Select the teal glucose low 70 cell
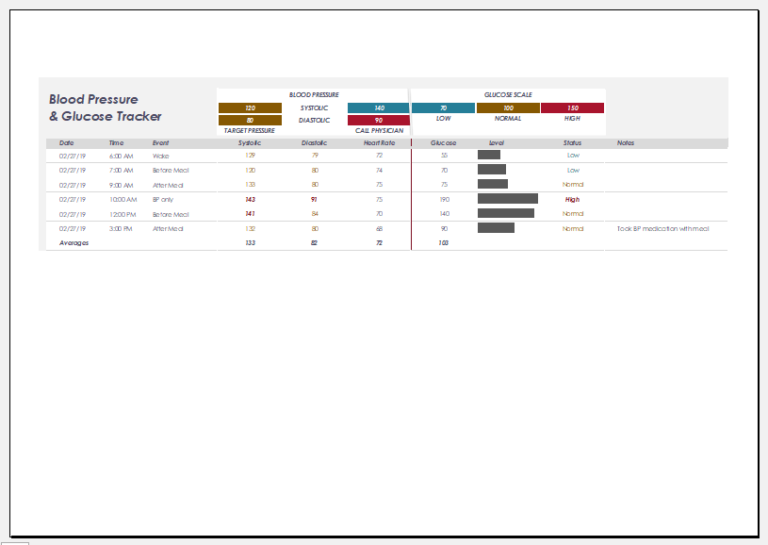 pyautogui.click(x=443, y=108)
